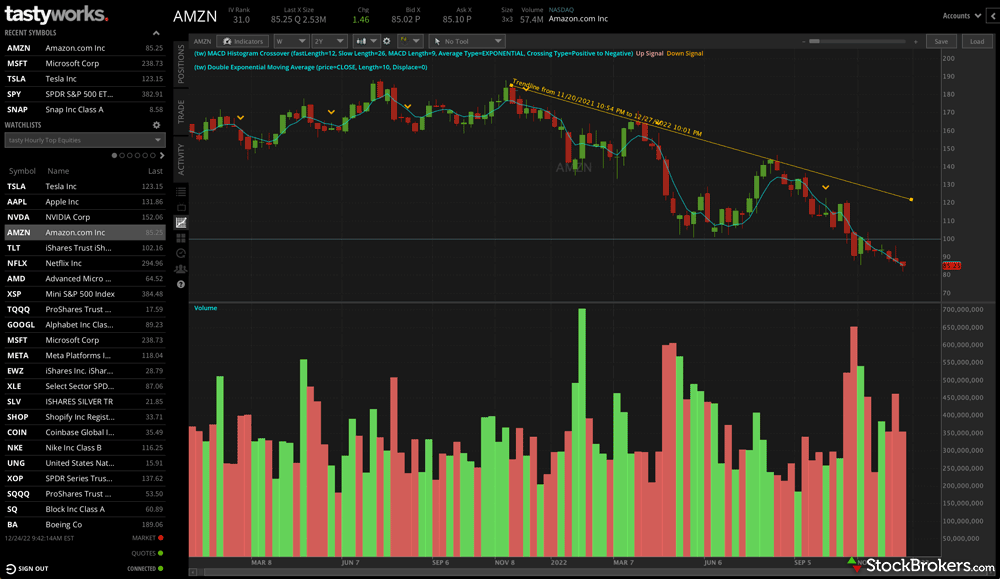The image size is (1000, 579).
Task: Open the tasty Hourly Top Equities dropdown
Action: [85, 140]
